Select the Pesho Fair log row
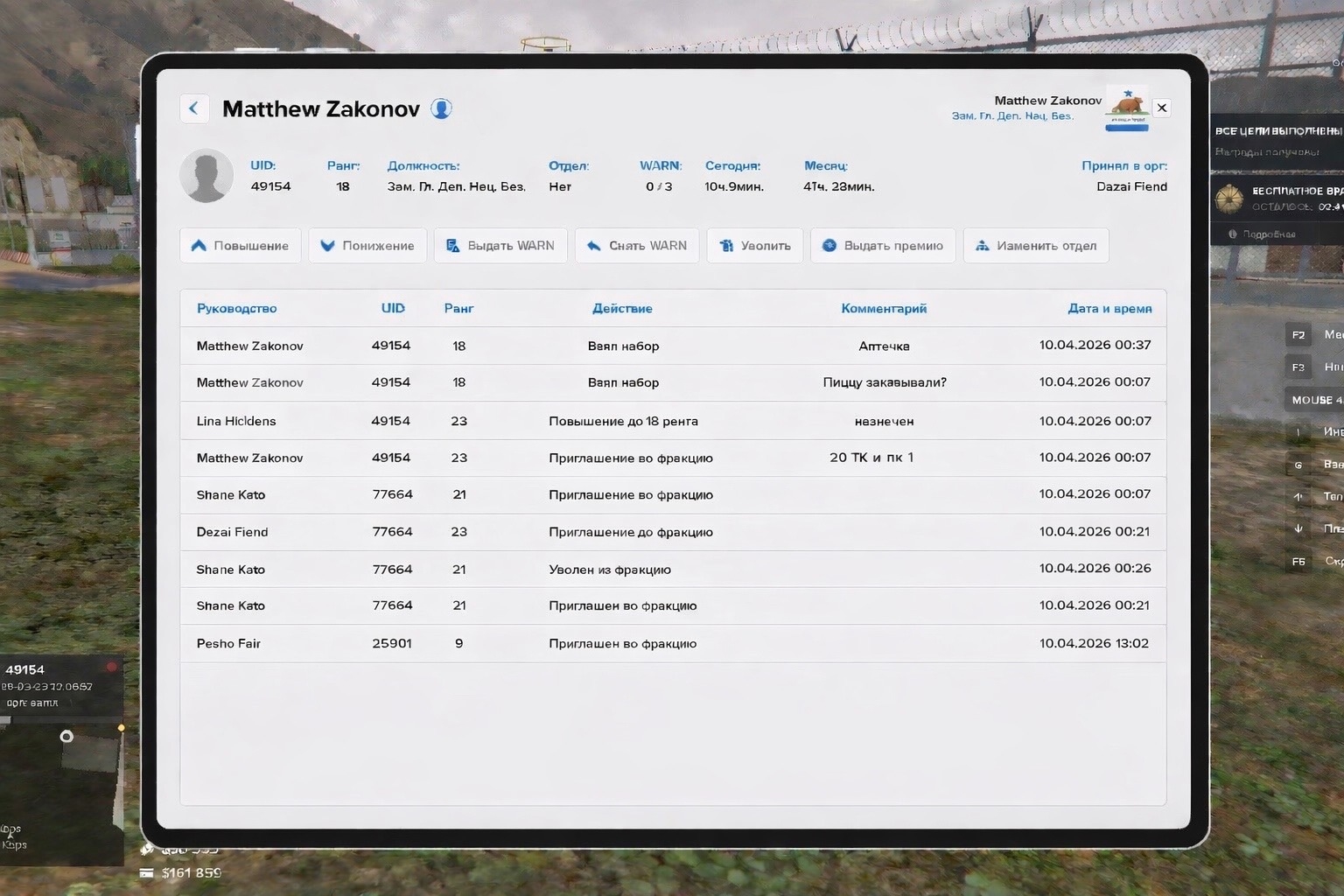1344x896 pixels. pos(672,643)
